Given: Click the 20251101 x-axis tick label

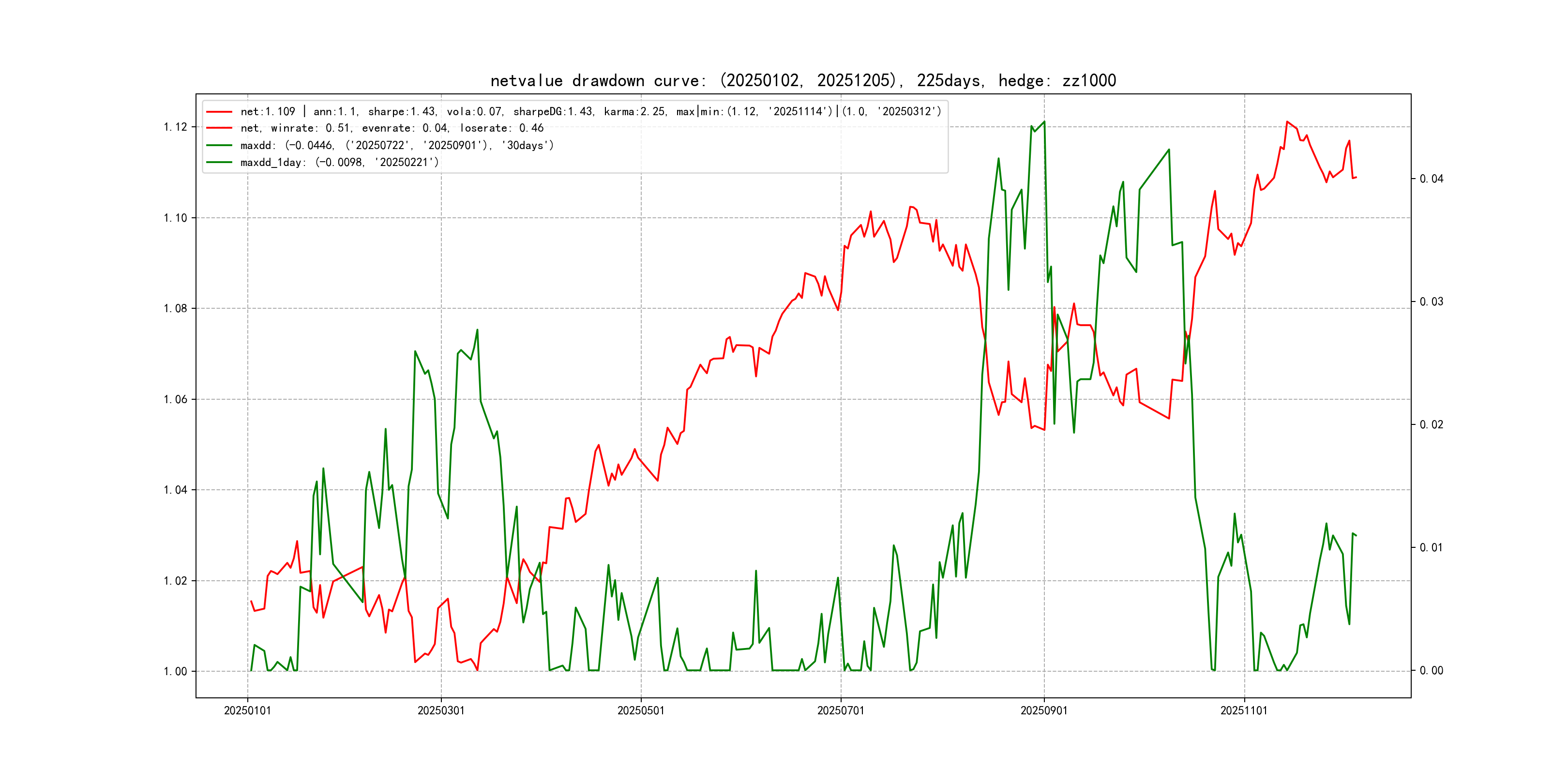Looking at the screenshot, I should pos(1244,710).
